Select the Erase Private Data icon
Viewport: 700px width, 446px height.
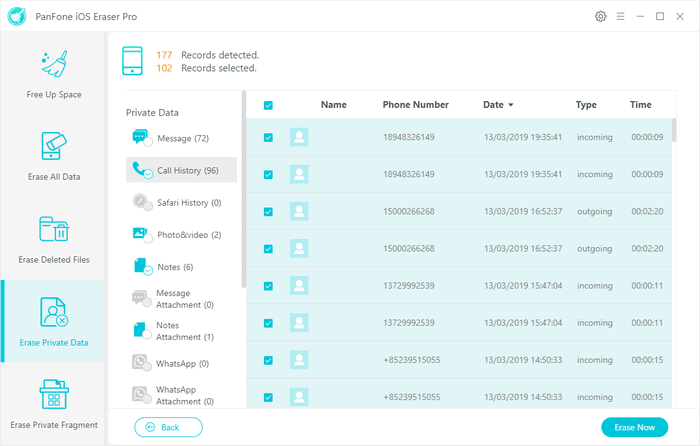54,312
